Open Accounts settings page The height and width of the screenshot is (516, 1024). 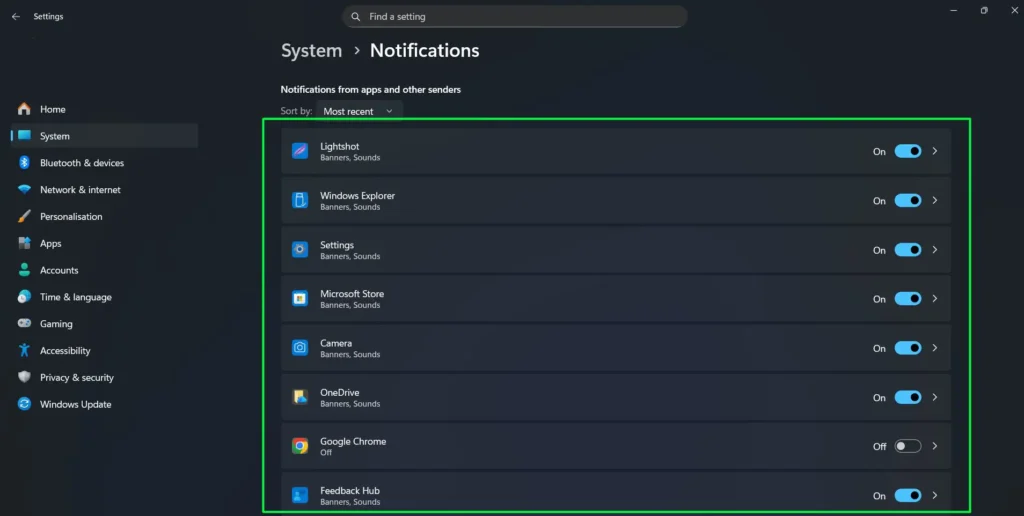click(104, 270)
